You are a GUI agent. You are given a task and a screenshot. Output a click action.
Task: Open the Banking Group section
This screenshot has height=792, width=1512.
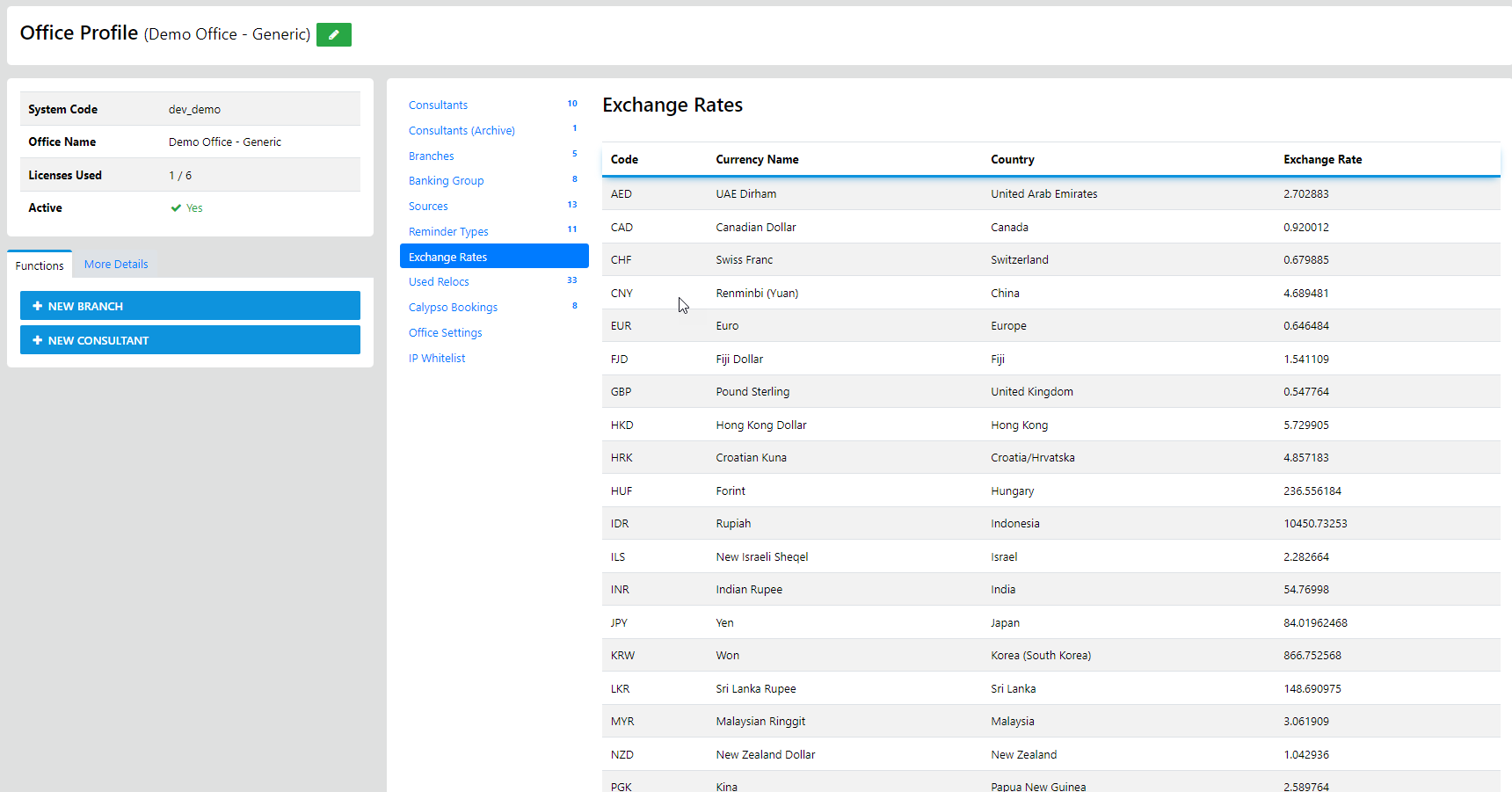(x=446, y=181)
